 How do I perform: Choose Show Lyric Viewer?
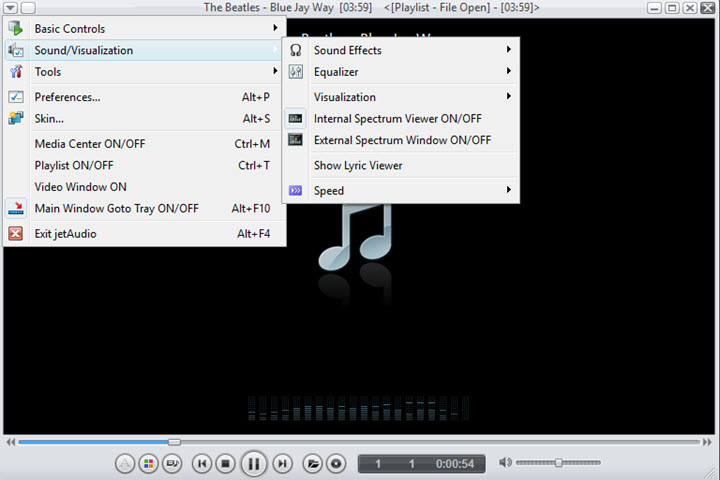click(401, 165)
